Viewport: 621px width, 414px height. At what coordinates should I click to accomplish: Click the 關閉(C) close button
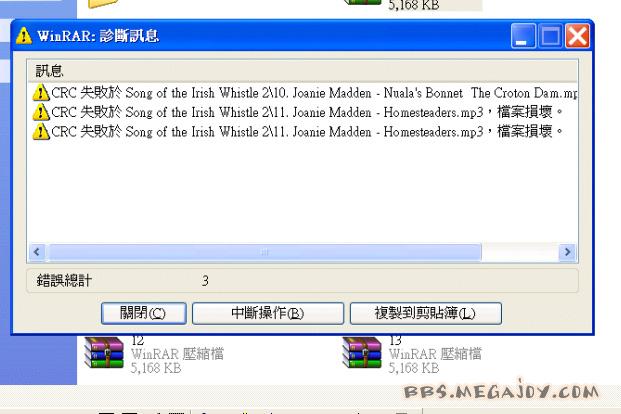(x=143, y=313)
